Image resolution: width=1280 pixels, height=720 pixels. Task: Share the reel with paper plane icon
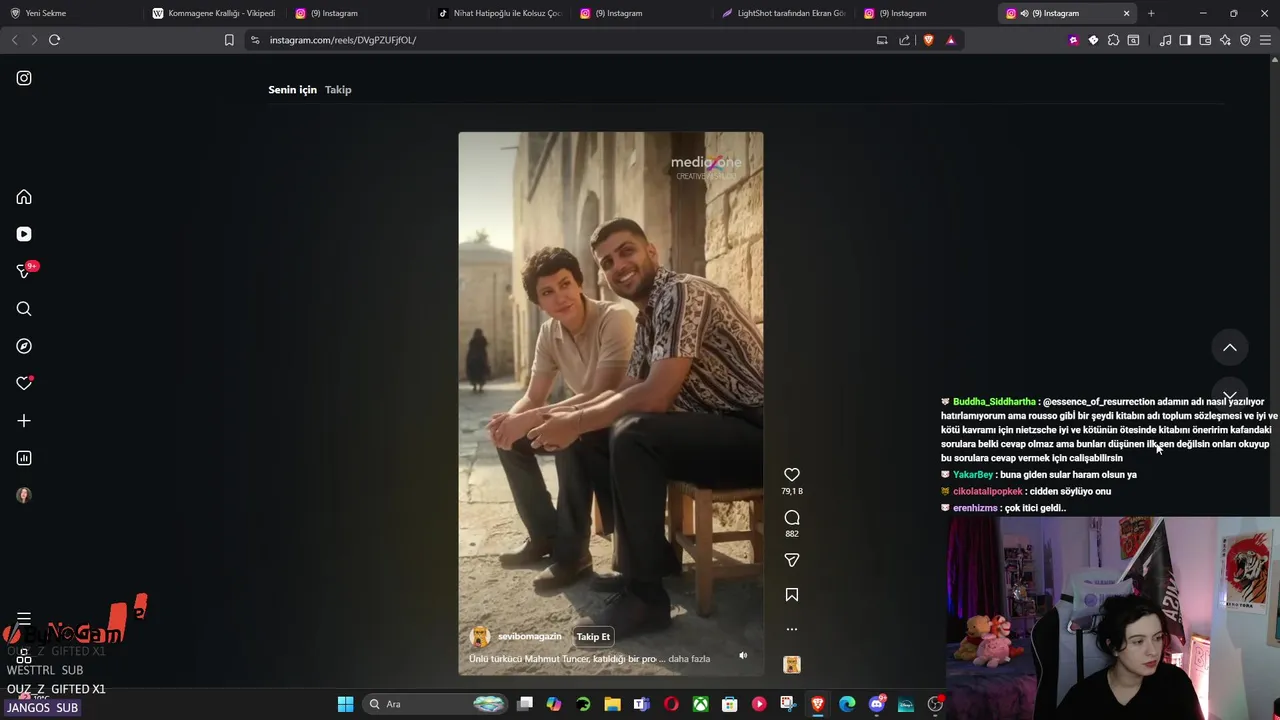tap(792, 560)
